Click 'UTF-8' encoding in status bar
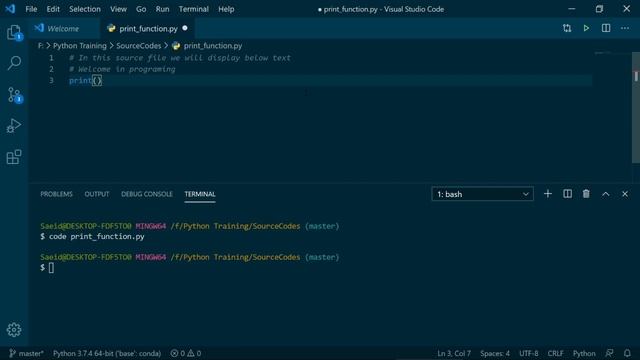 pos(529,353)
